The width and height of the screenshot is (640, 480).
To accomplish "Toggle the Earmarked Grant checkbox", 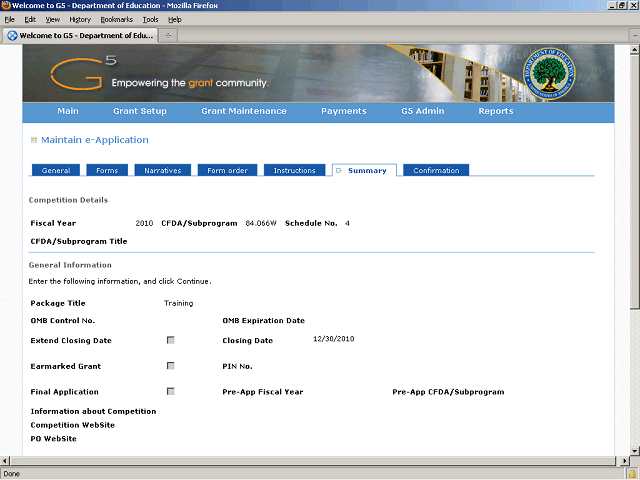I will (171, 366).
